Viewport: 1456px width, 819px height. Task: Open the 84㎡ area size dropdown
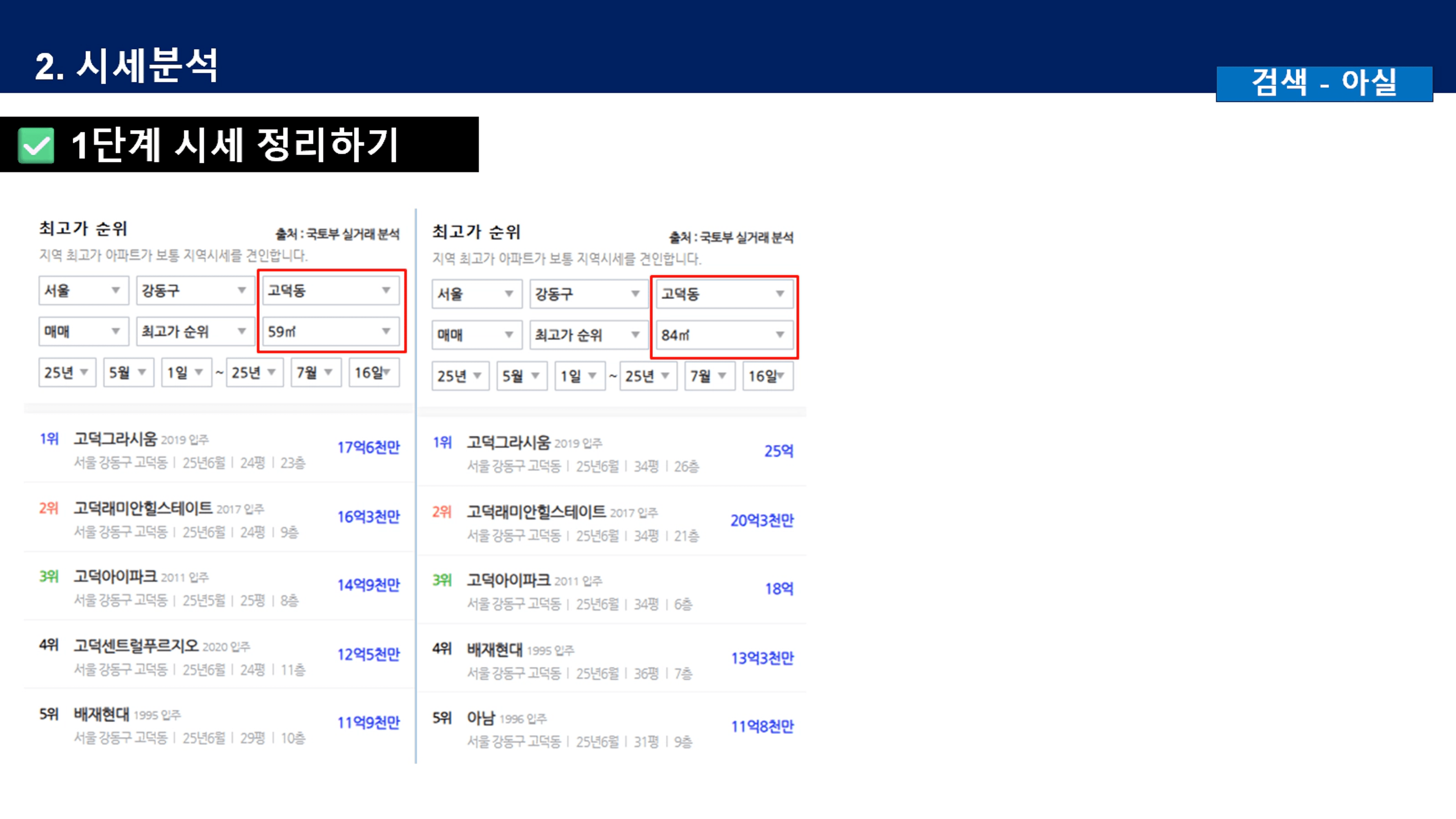point(725,334)
